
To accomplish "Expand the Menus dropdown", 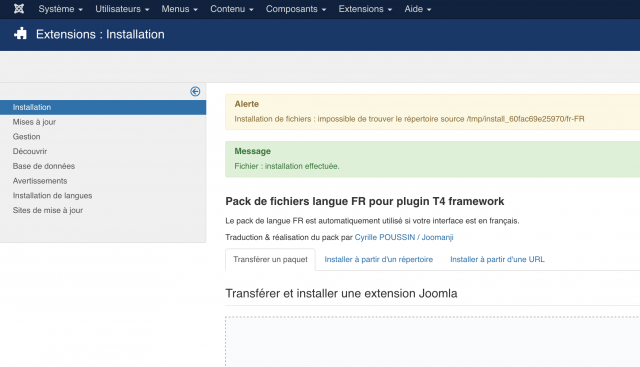I will (x=179, y=9).
